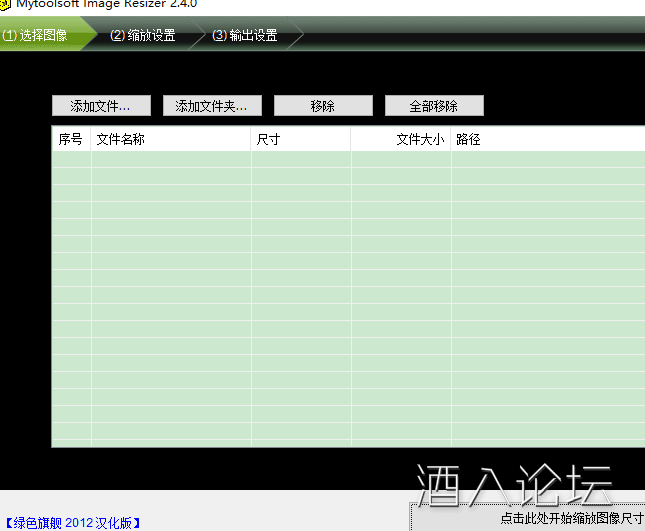The height and width of the screenshot is (531, 645).
Task: Click the Mytoolsoft app icon in title bar
Action: (x=5, y=5)
